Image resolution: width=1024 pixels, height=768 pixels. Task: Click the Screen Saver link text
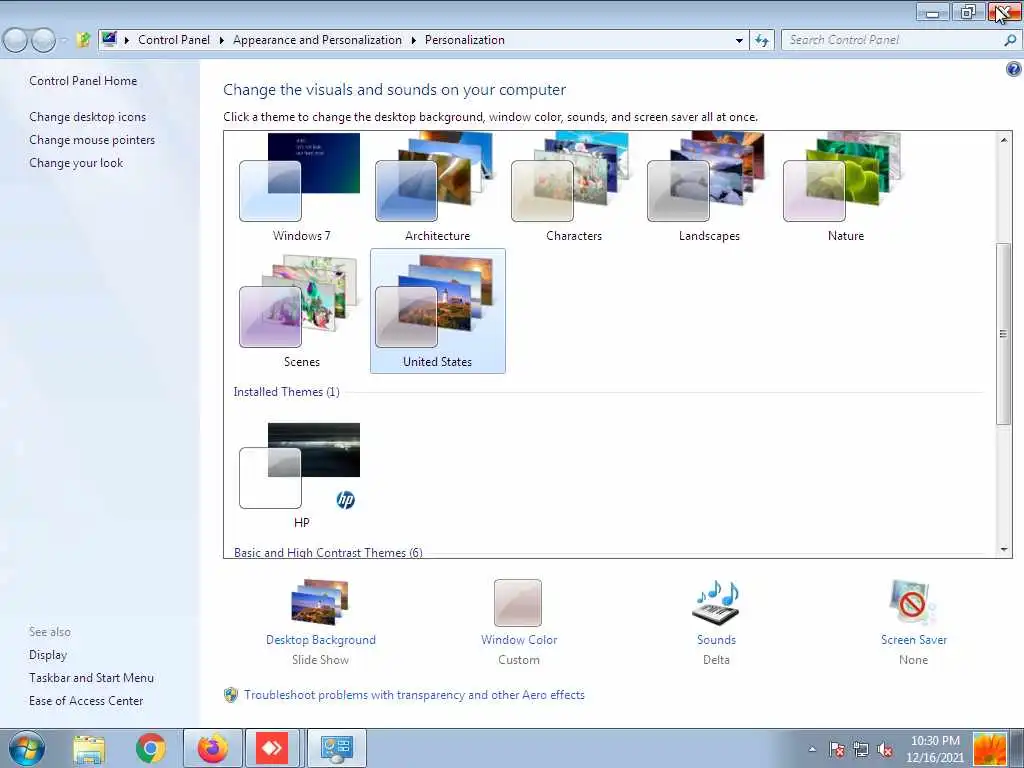(x=914, y=640)
